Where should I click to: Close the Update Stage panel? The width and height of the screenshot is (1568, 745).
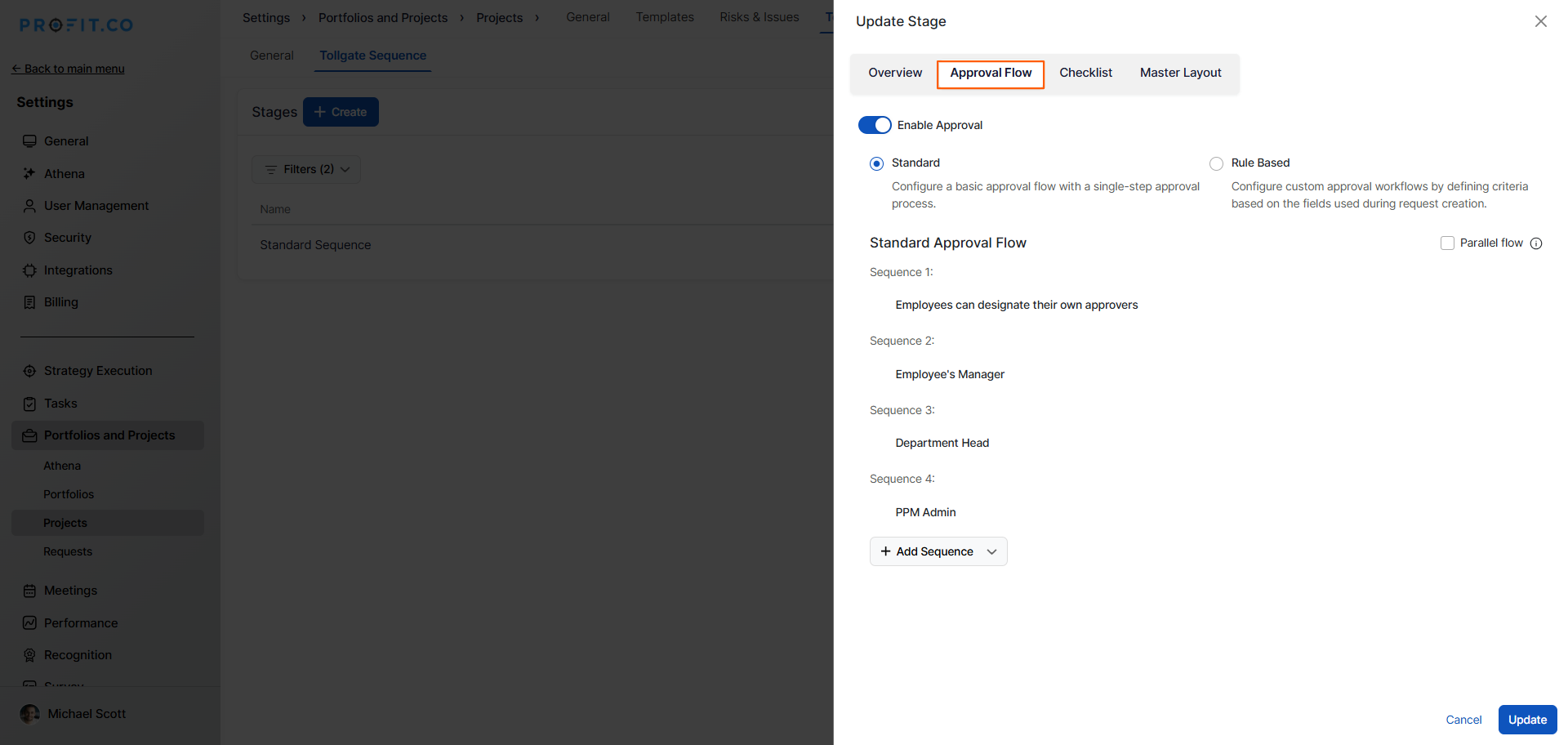tap(1540, 21)
